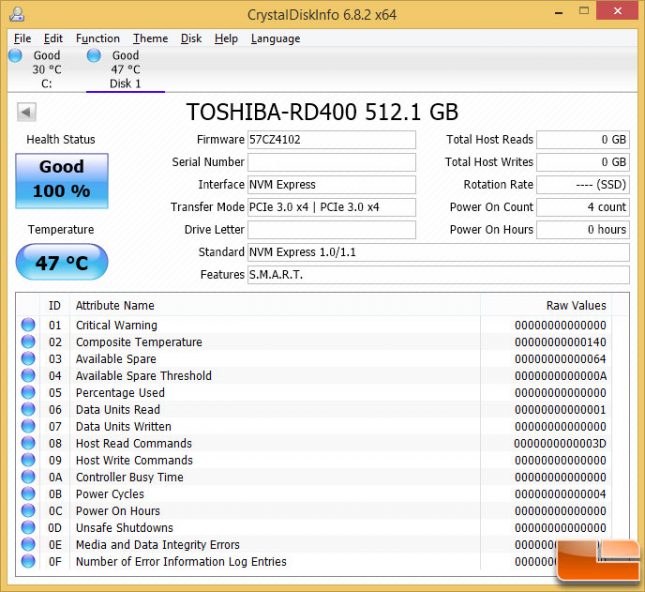This screenshot has height=592, width=645.
Task: Click the Total Host Writes value 0 GB
Action: (x=583, y=163)
